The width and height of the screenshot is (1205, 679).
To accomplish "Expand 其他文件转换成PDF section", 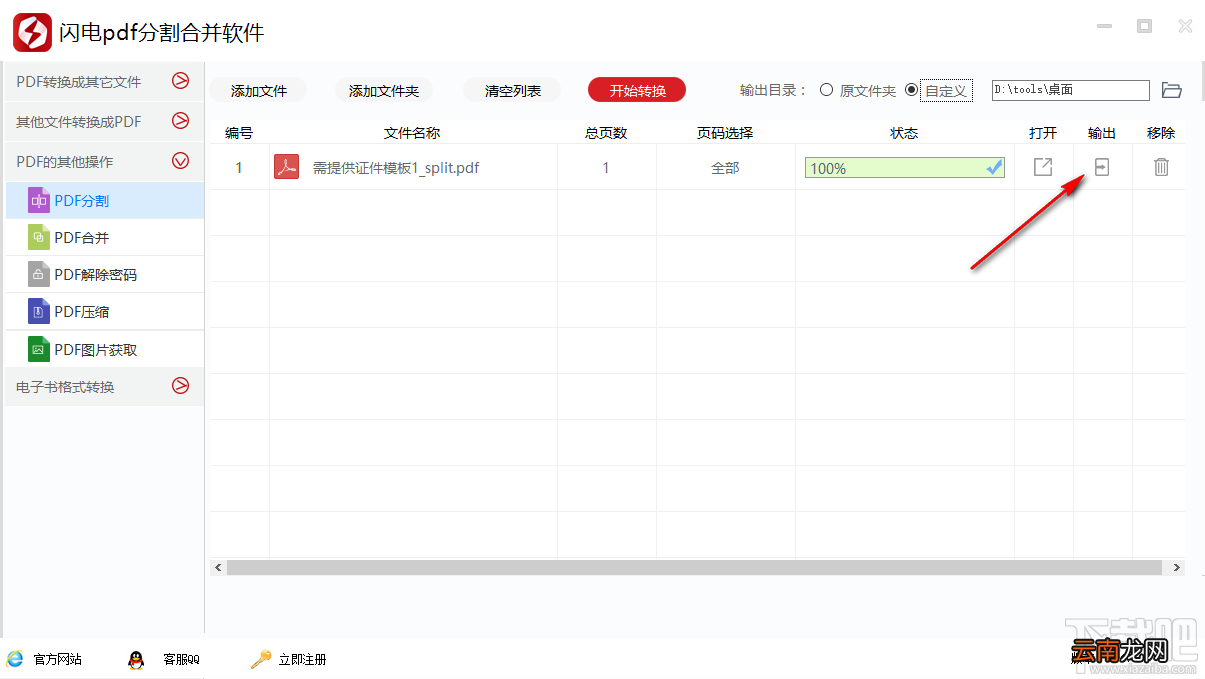I will tap(181, 121).
